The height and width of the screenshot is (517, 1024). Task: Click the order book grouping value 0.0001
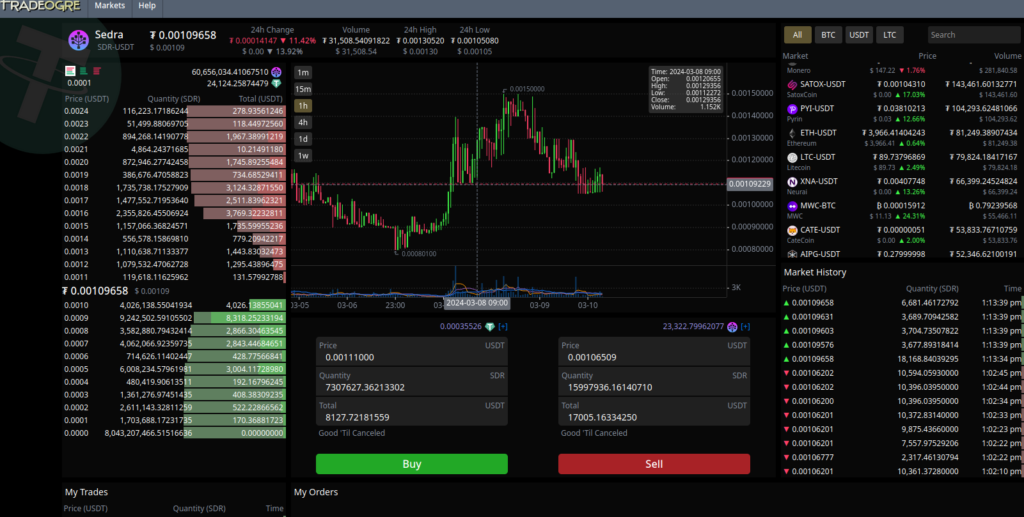[x=79, y=84]
